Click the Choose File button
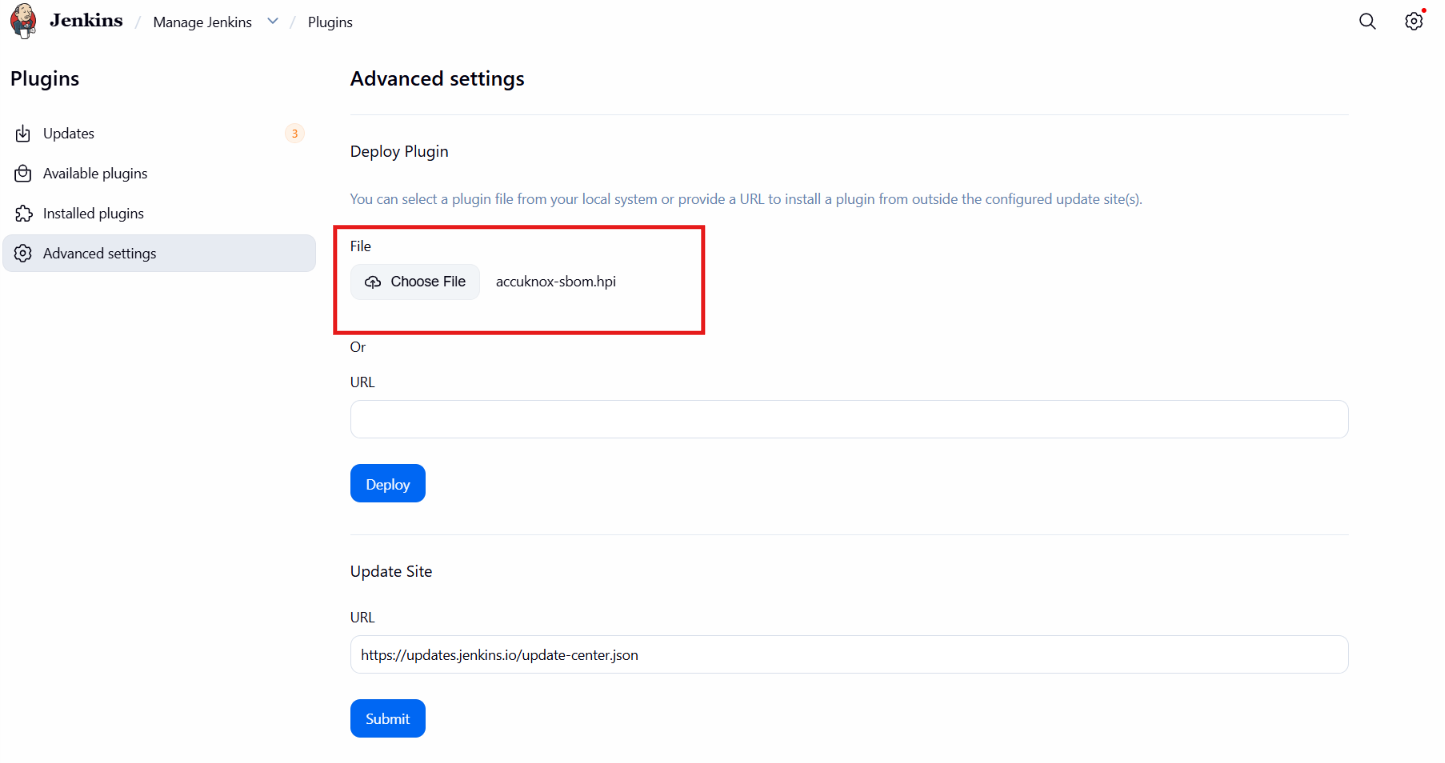Viewport: 1445px width, 763px height. pyautogui.click(x=415, y=282)
